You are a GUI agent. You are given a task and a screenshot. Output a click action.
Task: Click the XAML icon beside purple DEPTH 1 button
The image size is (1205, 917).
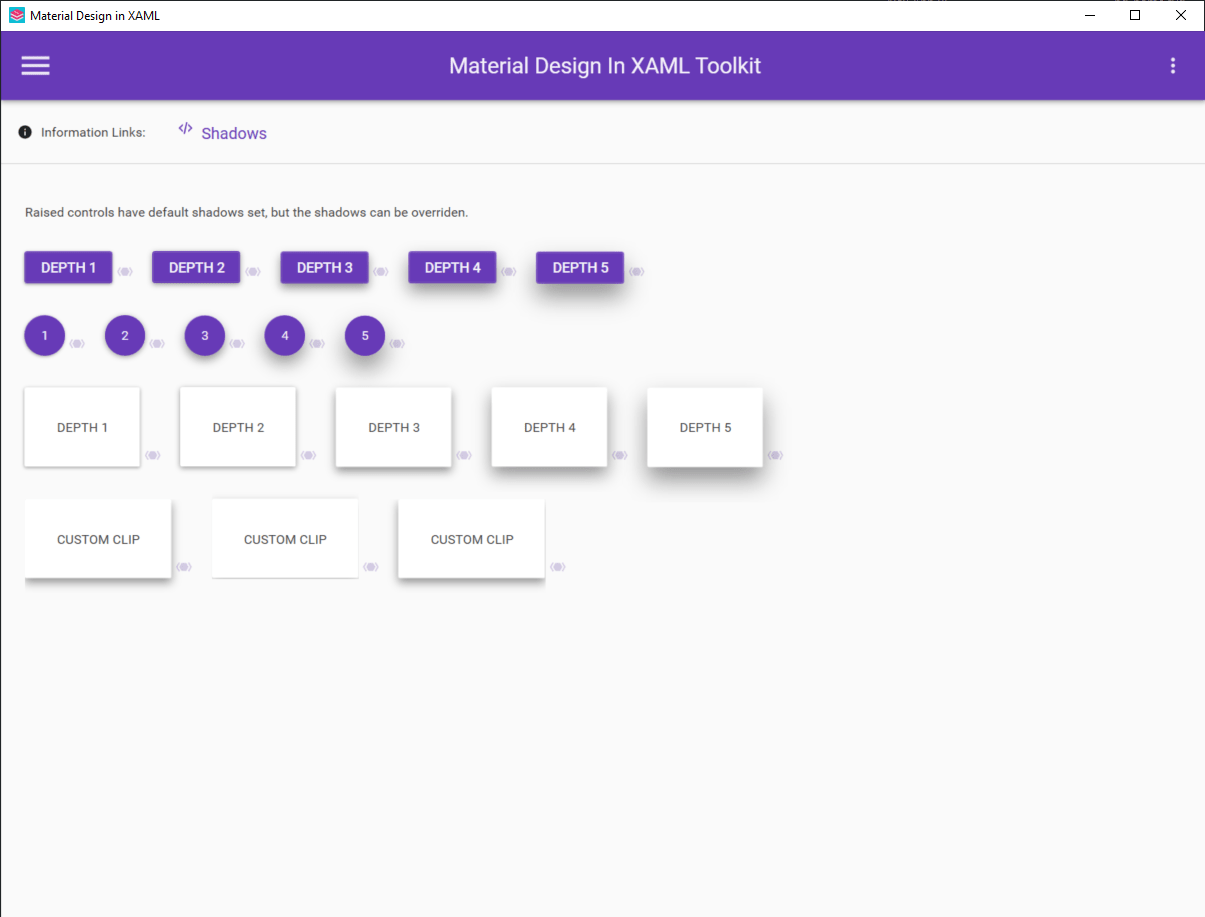[x=125, y=272]
